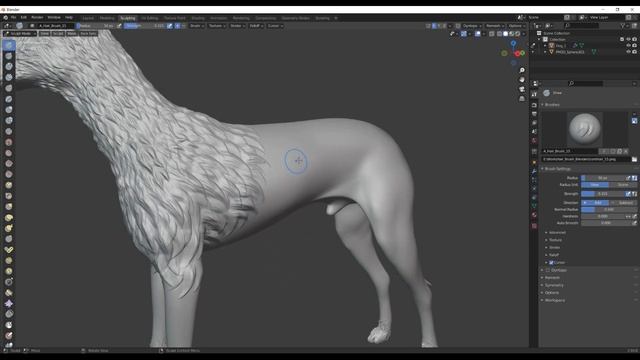Toggle X axis symmetry in header
640x360 pixels.
[434, 26]
